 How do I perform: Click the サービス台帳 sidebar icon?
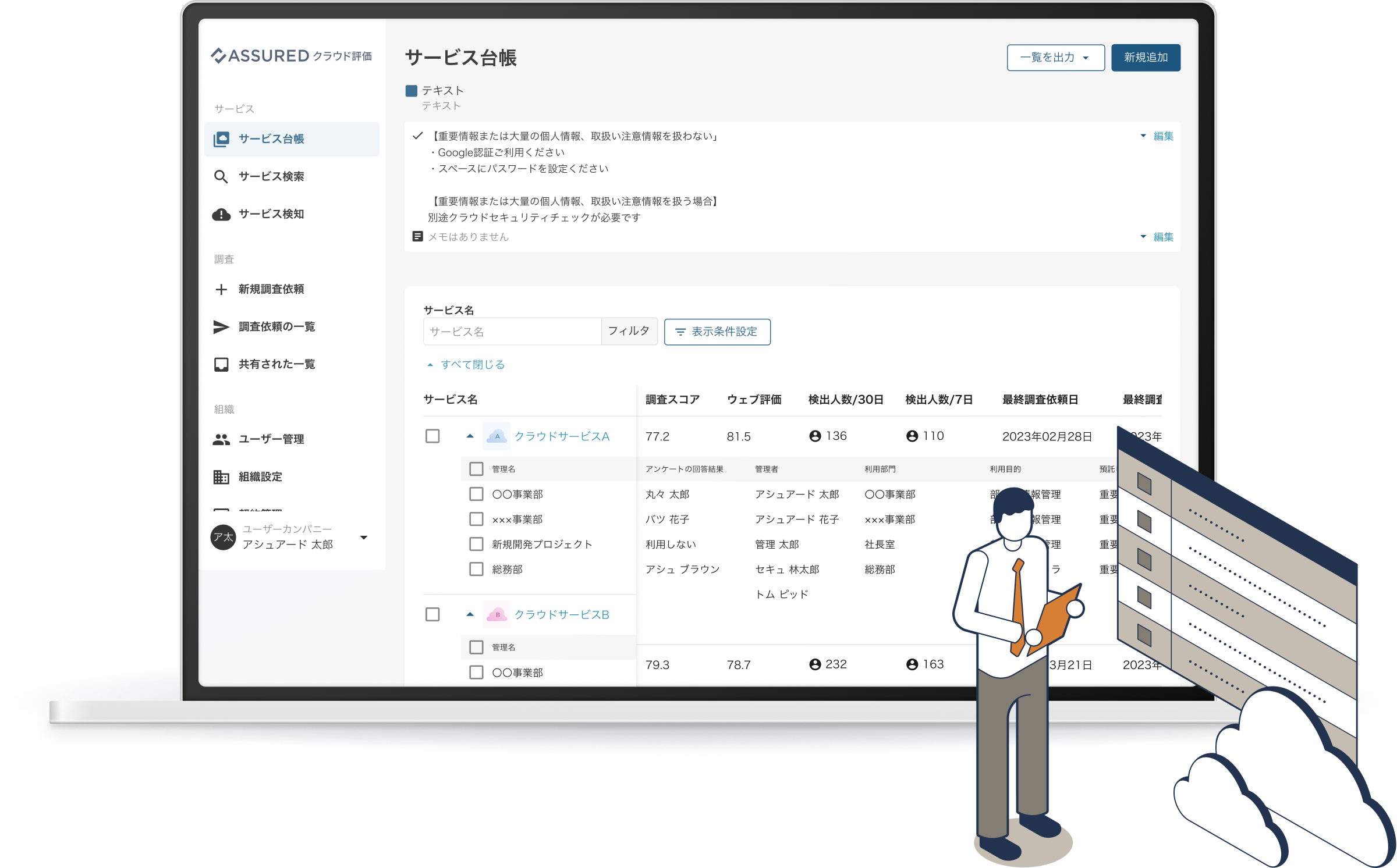pyautogui.click(x=221, y=139)
